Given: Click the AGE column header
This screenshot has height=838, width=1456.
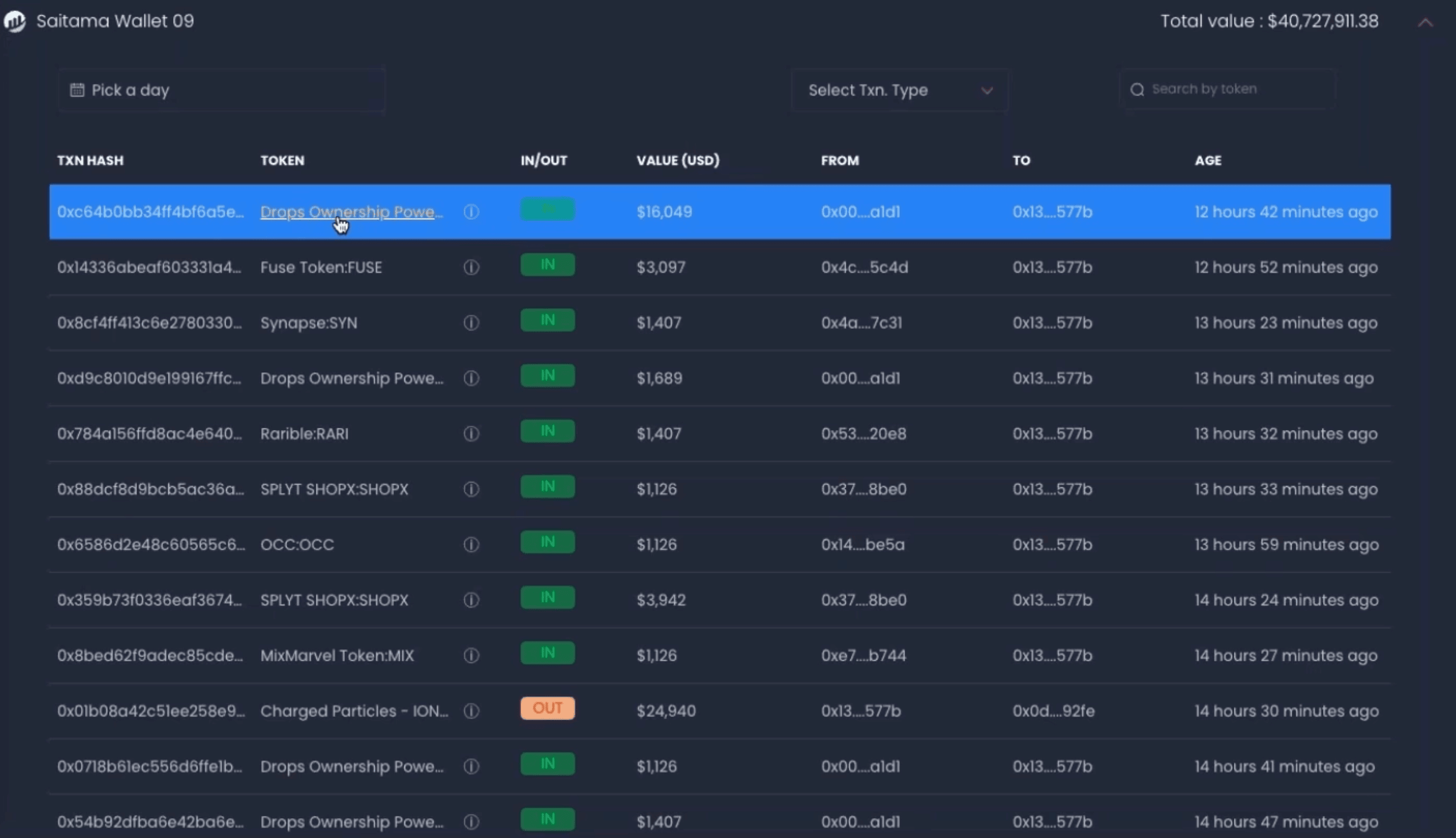Looking at the screenshot, I should pos(1208,160).
